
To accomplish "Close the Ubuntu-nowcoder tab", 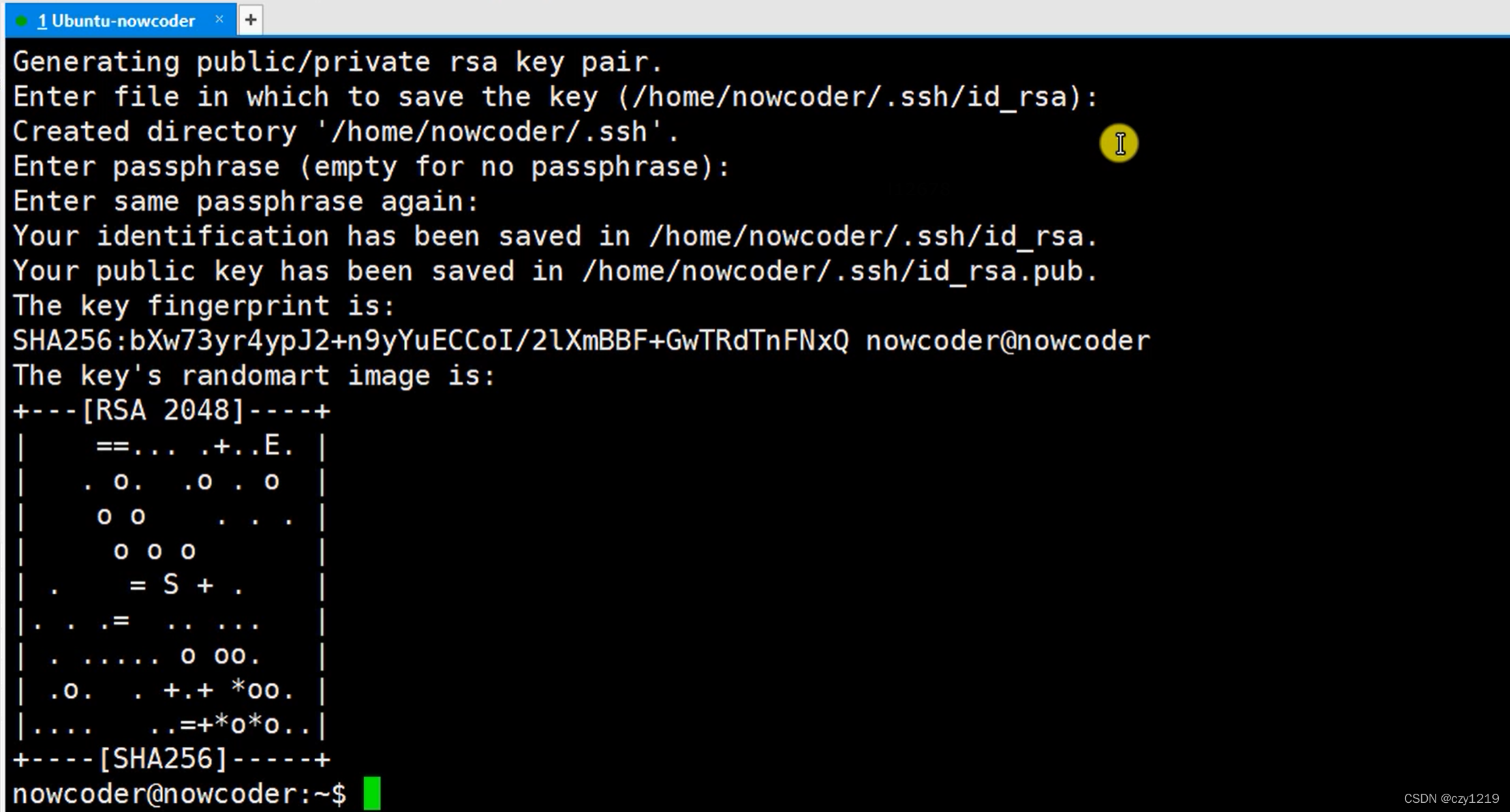I will point(220,20).
